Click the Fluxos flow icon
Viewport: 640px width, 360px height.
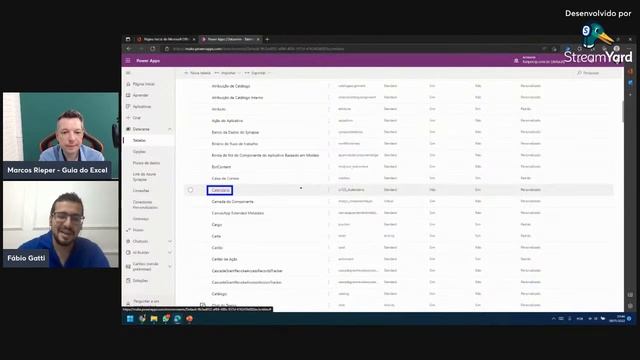pos(128,230)
